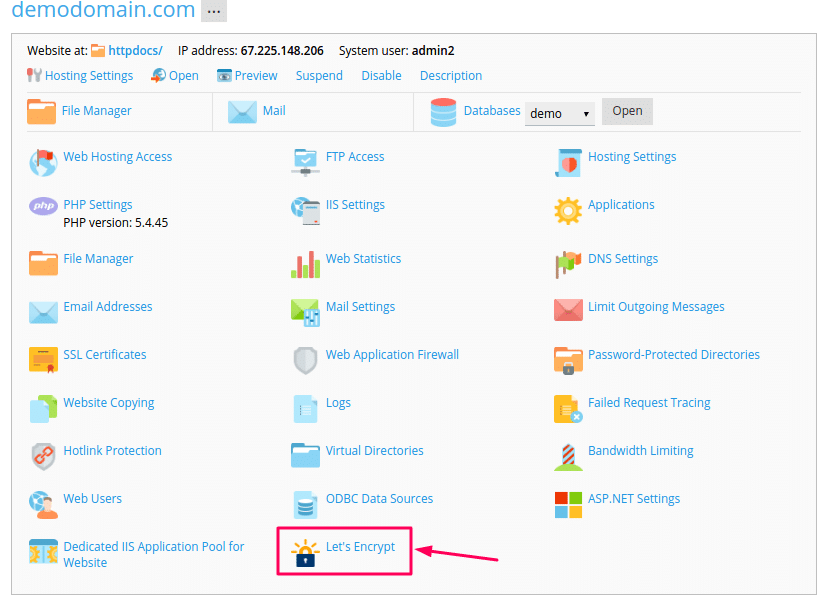Open Dedicated IIS Application Pool for Website link

point(154,554)
